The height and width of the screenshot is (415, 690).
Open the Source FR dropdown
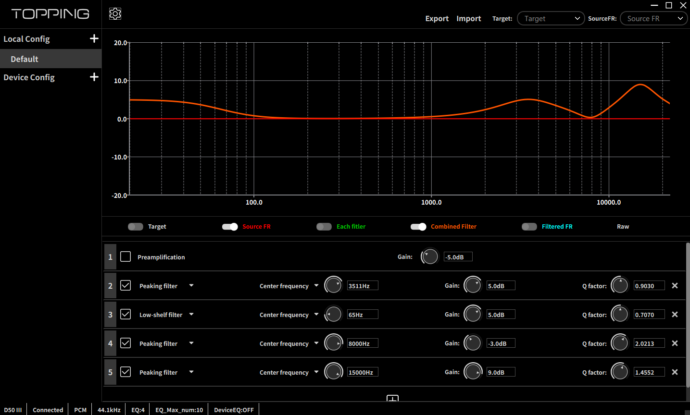pyautogui.click(x=654, y=18)
